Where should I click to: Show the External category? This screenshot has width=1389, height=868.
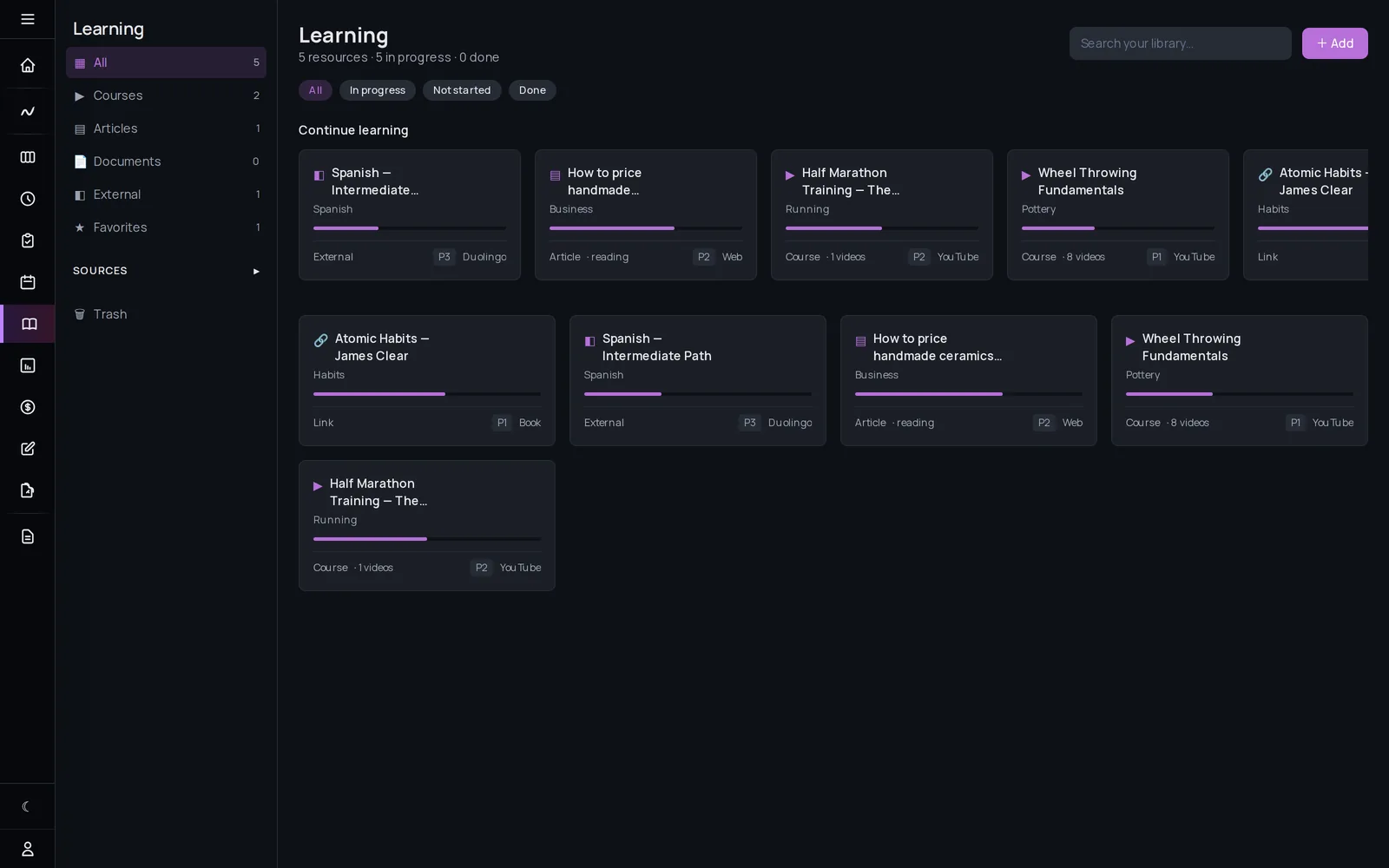coord(166,194)
